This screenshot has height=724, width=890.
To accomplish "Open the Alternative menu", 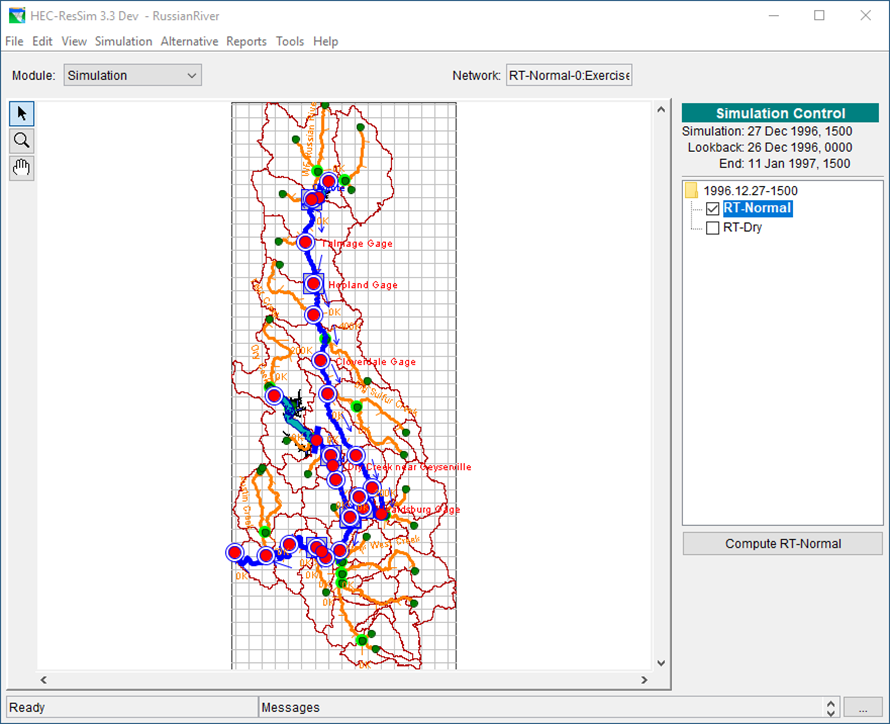I will 189,41.
